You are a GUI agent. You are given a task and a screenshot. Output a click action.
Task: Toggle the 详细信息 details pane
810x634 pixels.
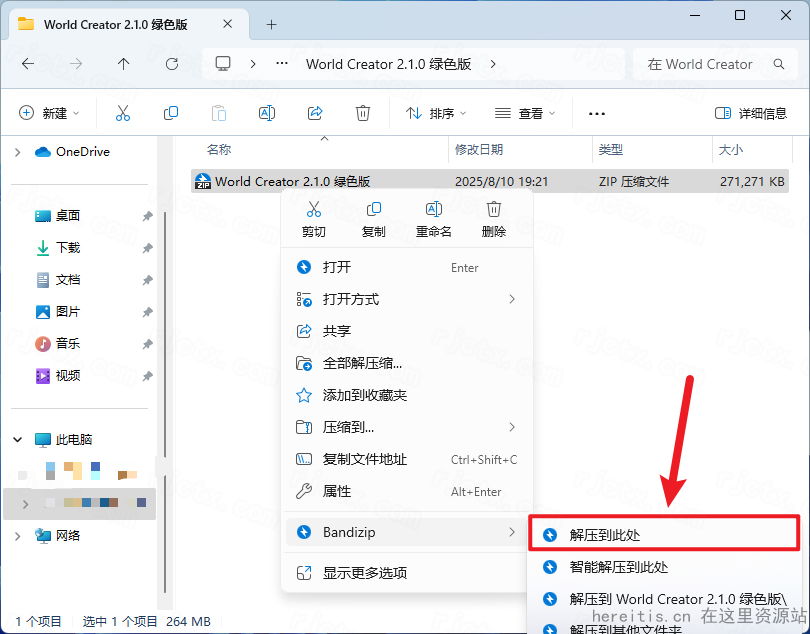tap(750, 113)
